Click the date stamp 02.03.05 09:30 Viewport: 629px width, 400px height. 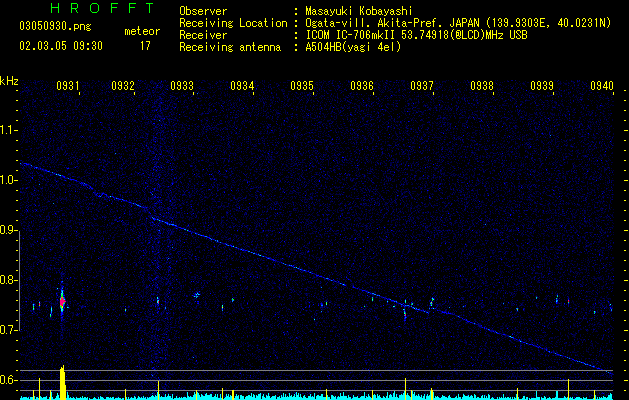click(x=61, y=46)
